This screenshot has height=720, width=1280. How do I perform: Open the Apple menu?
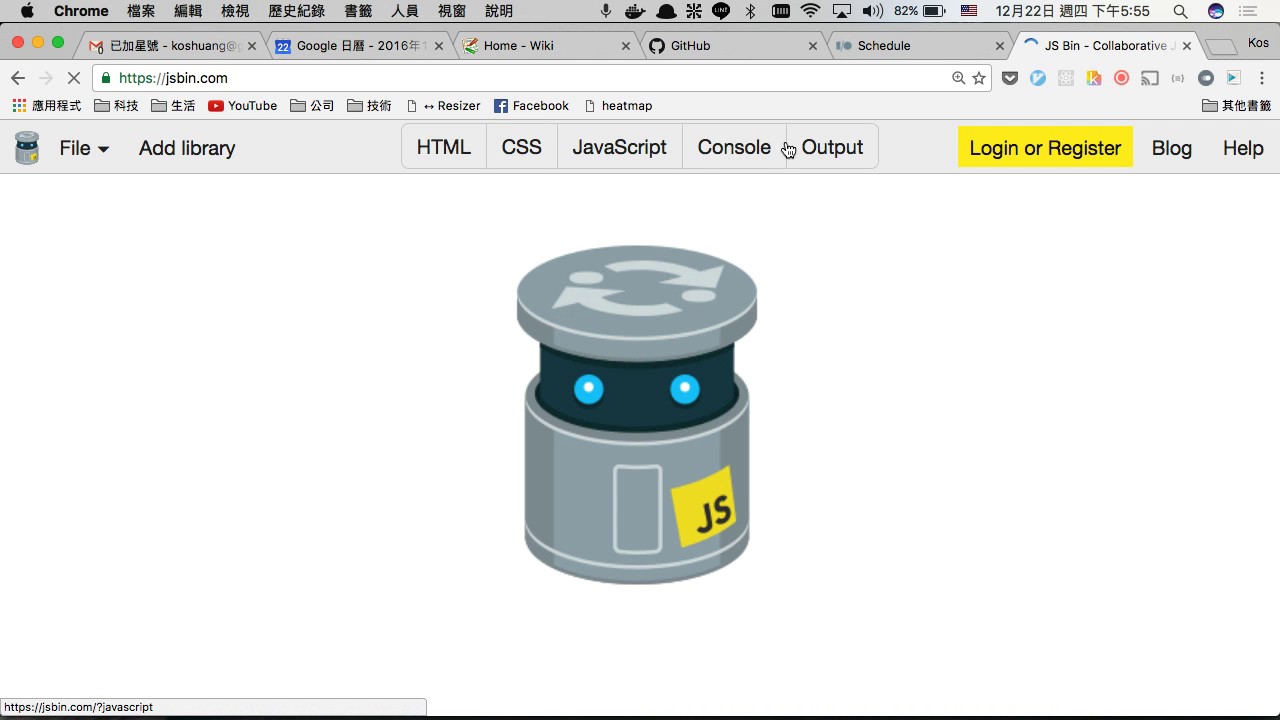click(27, 11)
